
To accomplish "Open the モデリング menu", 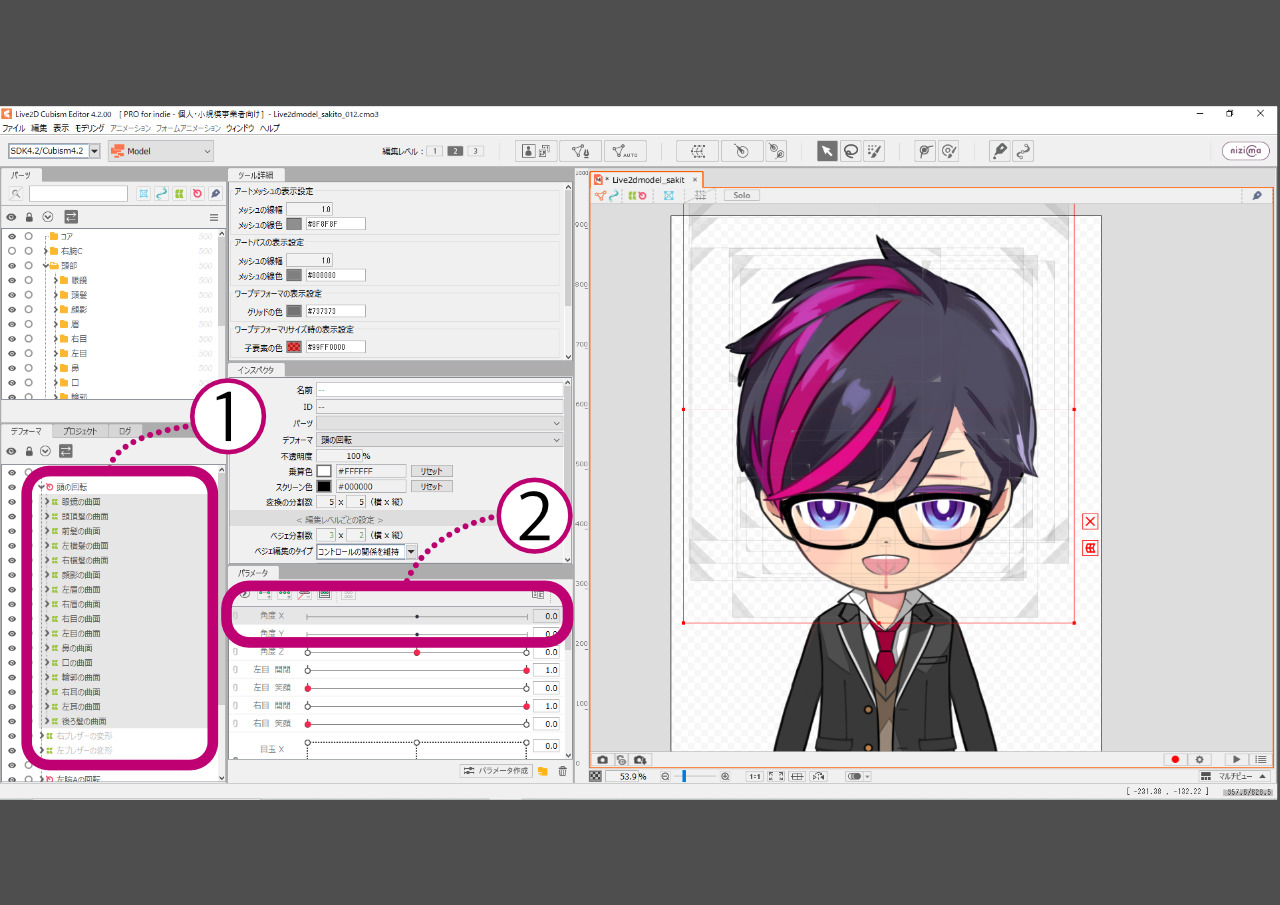I will pyautogui.click(x=89, y=128).
